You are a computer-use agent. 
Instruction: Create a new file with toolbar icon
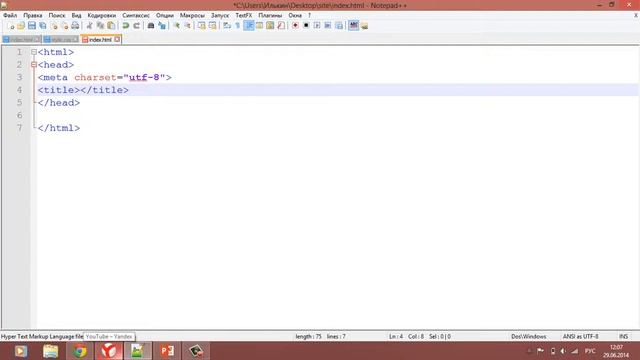pyautogui.click(x=11, y=26)
